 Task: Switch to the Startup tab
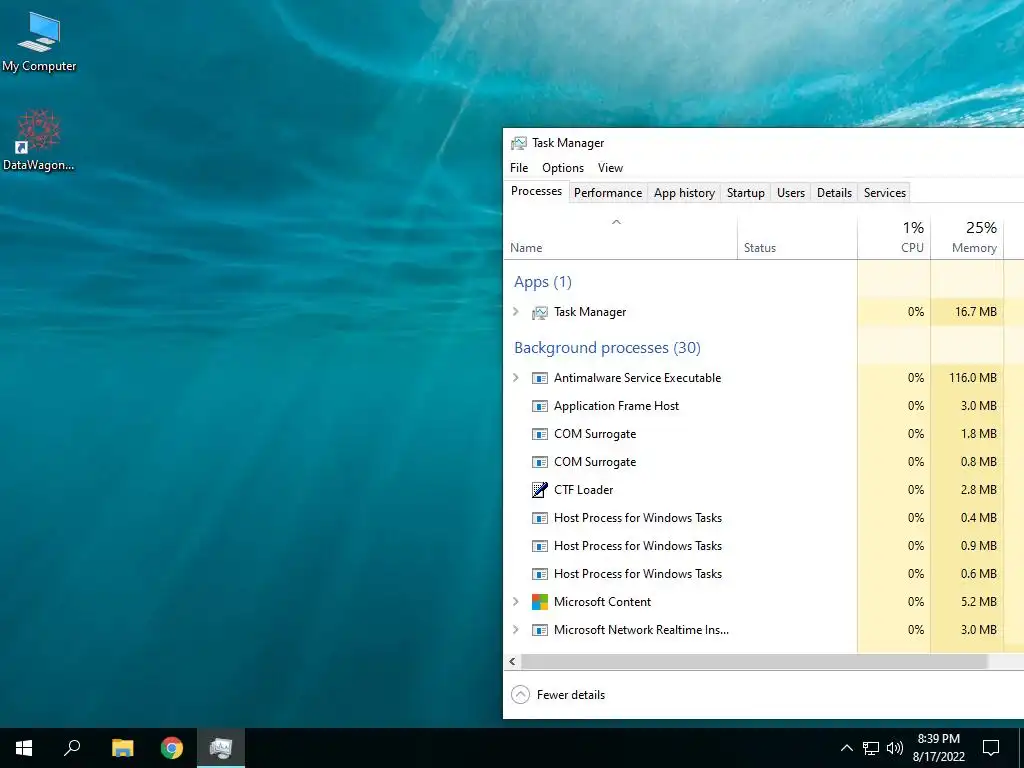pos(746,193)
